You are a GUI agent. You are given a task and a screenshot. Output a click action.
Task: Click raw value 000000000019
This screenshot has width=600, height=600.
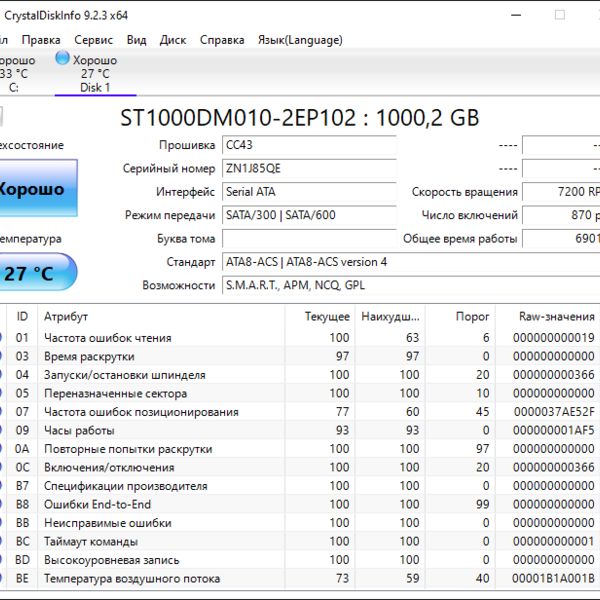tap(554, 338)
